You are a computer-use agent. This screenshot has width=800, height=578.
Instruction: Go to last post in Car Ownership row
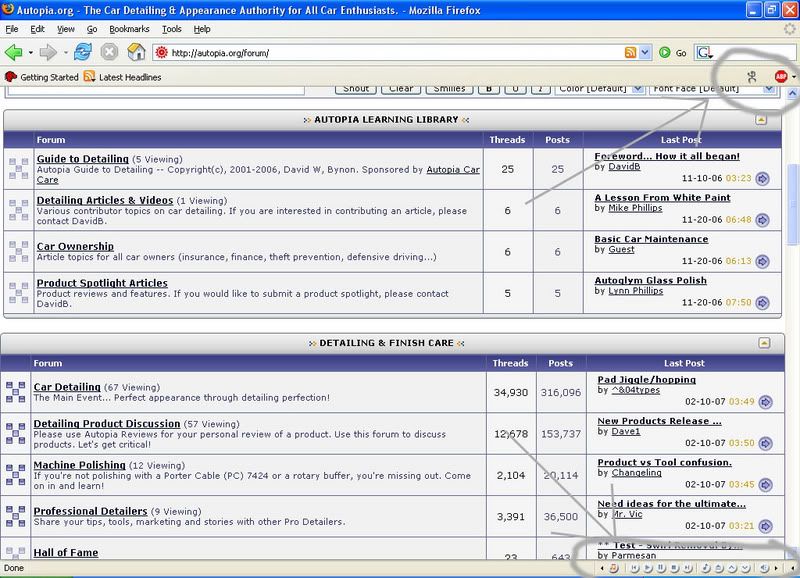coord(762,261)
